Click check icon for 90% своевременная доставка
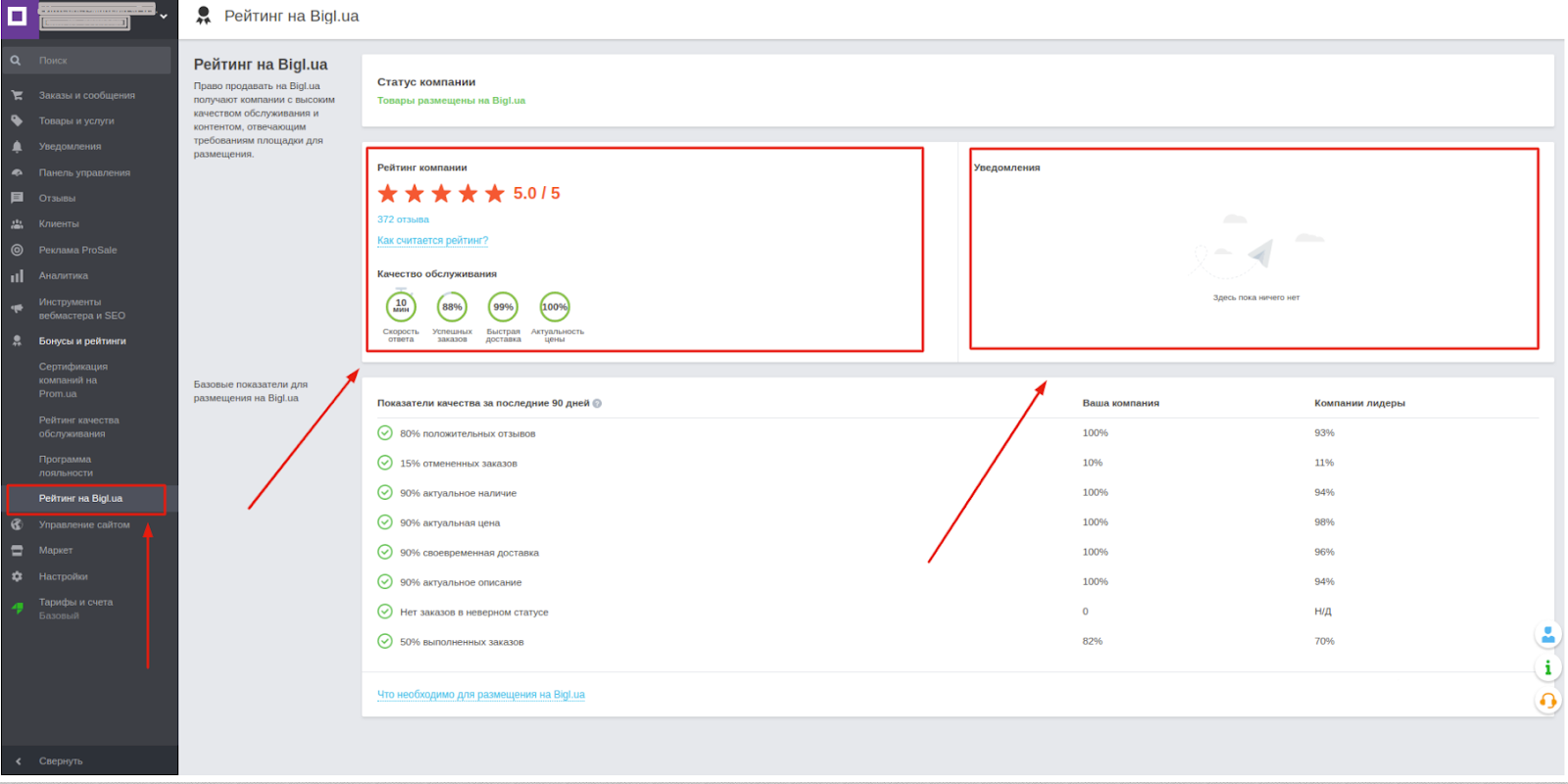The width and height of the screenshot is (1568, 784). click(385, 552)
